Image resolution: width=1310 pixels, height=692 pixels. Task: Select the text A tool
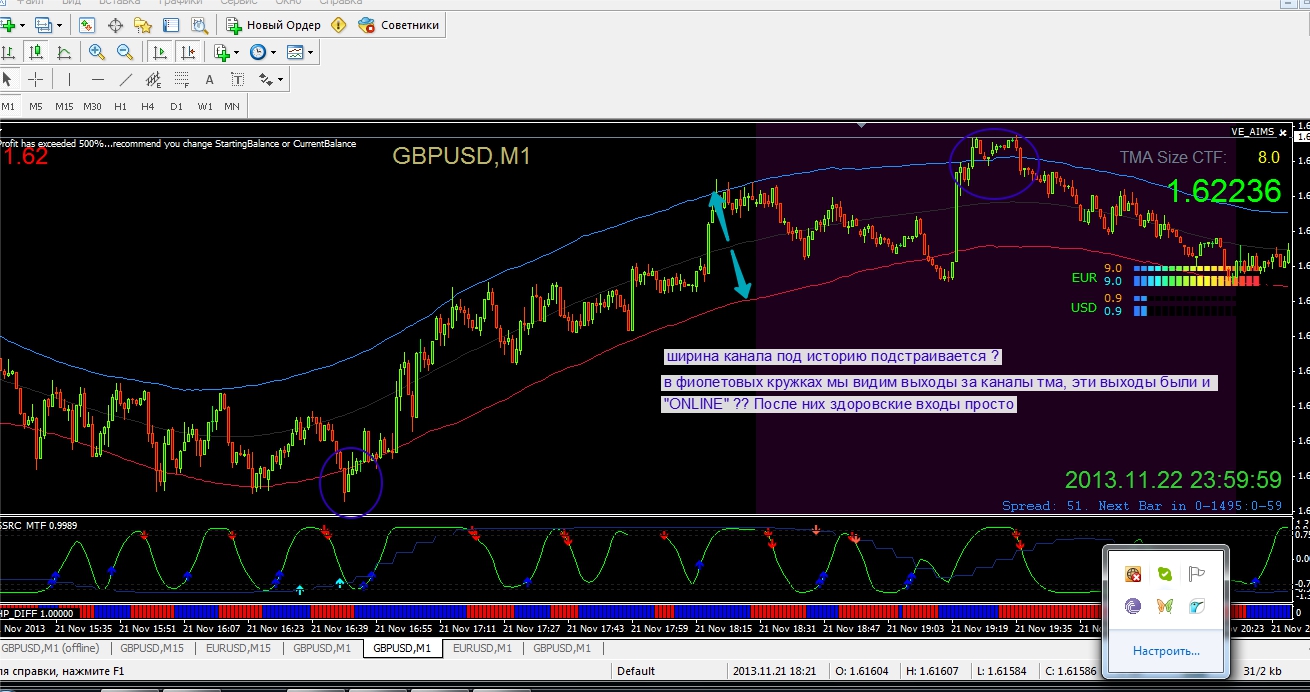pos(209,79)
